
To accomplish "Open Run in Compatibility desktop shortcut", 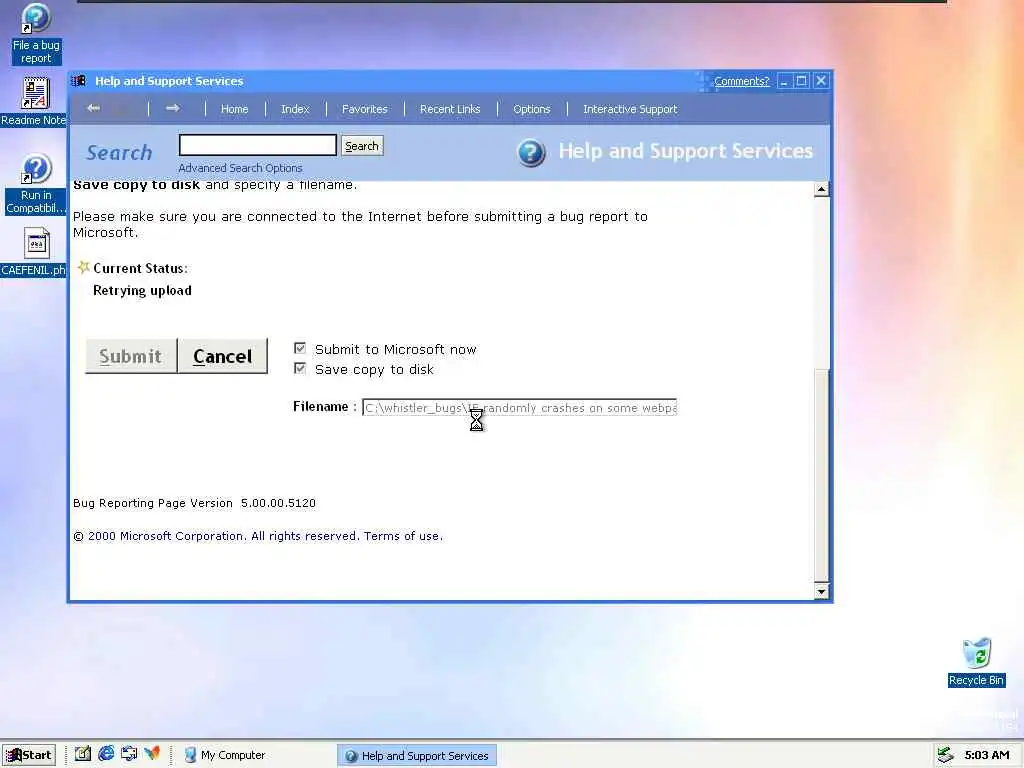I will click(36, 184).
